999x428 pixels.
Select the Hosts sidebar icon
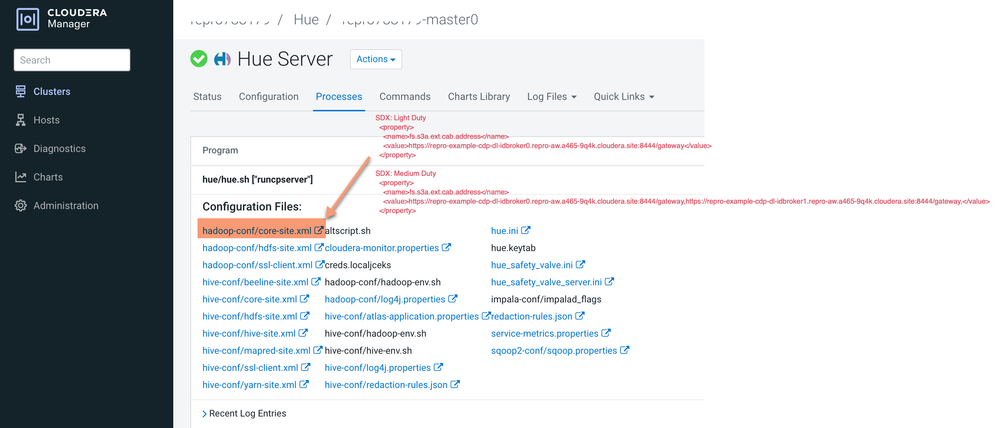coord(20,120)
